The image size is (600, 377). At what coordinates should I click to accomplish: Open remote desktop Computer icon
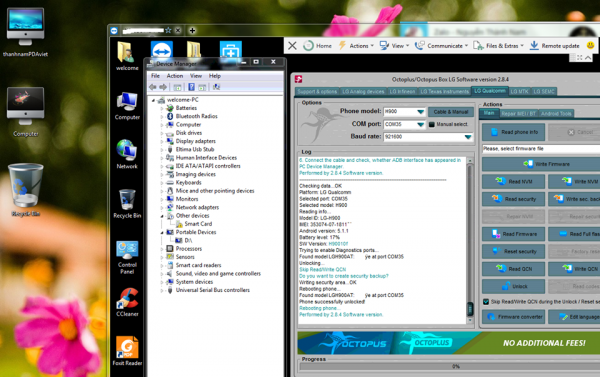tap(127, 106)
